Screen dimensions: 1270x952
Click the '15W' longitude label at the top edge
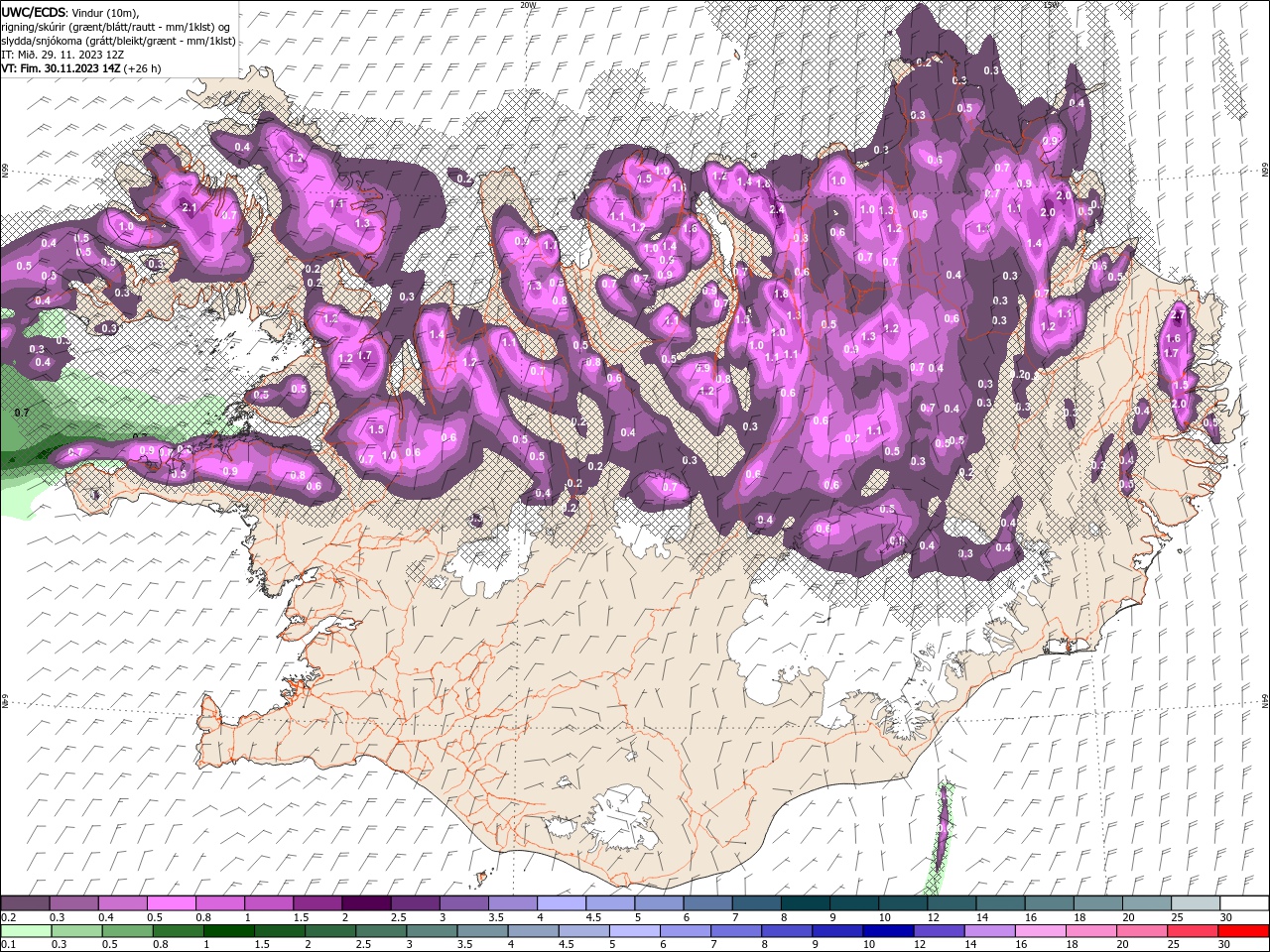click(1051, 5)
